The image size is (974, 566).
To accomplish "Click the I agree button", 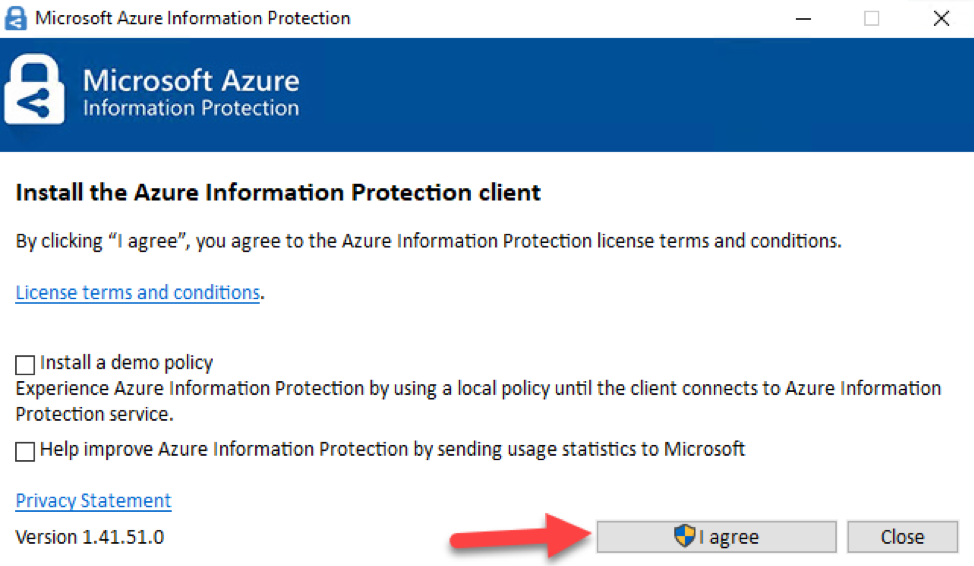I will click(716, 537).
